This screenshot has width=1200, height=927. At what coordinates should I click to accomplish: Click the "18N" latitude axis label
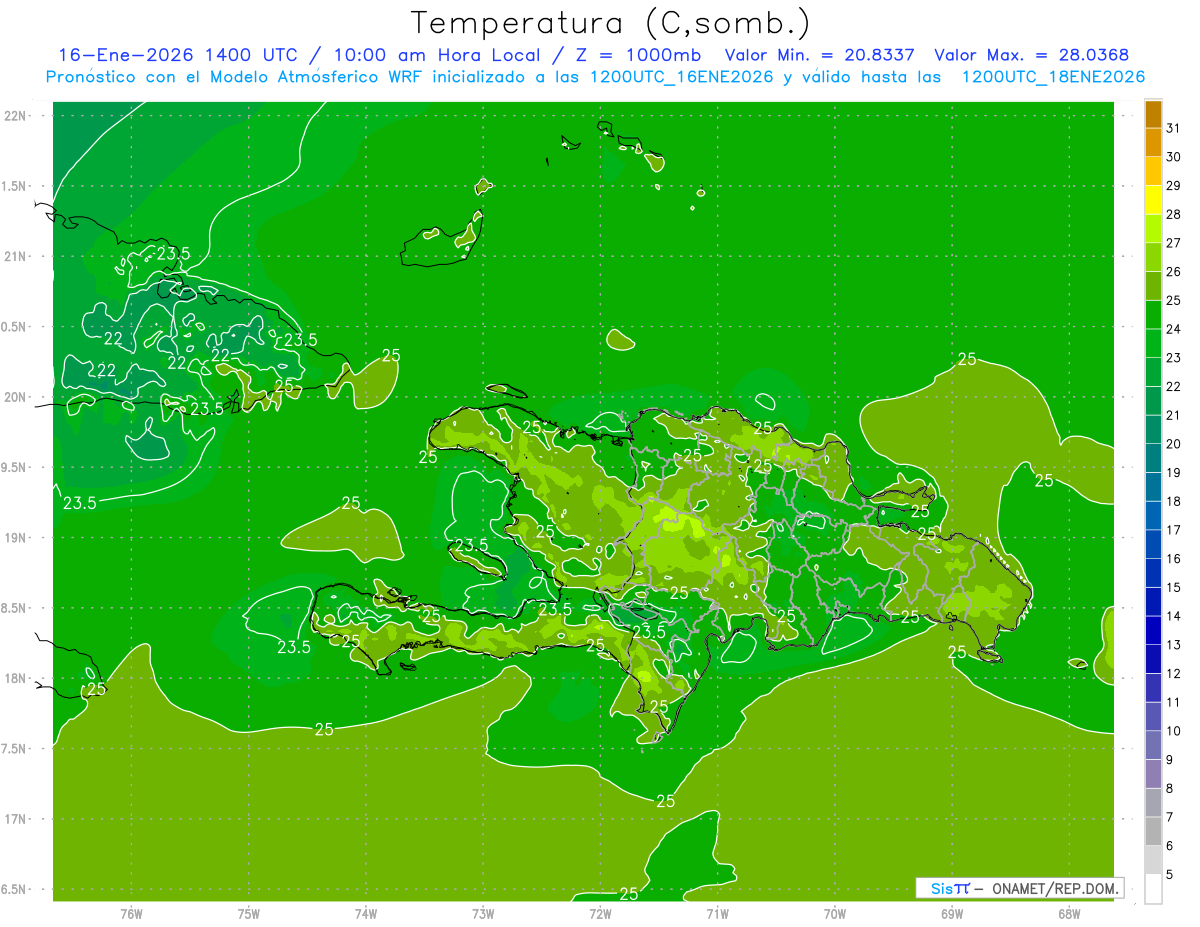[x=16, y=679]
